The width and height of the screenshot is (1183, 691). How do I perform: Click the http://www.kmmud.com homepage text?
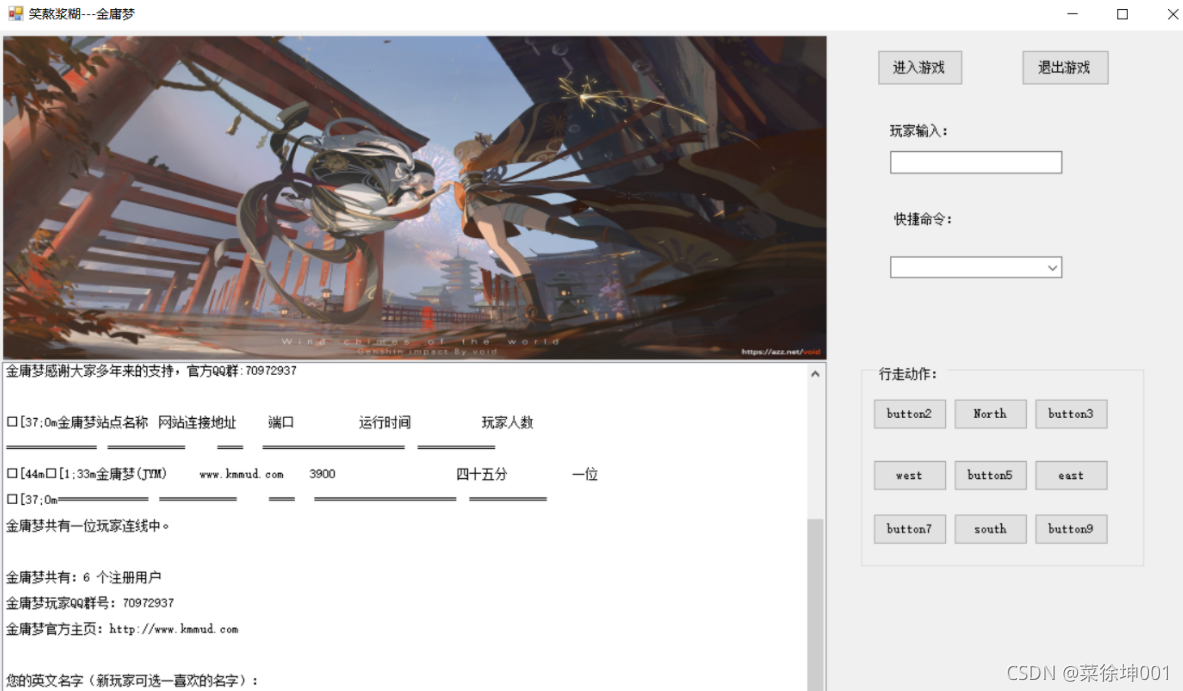click(x=174, y=629)
